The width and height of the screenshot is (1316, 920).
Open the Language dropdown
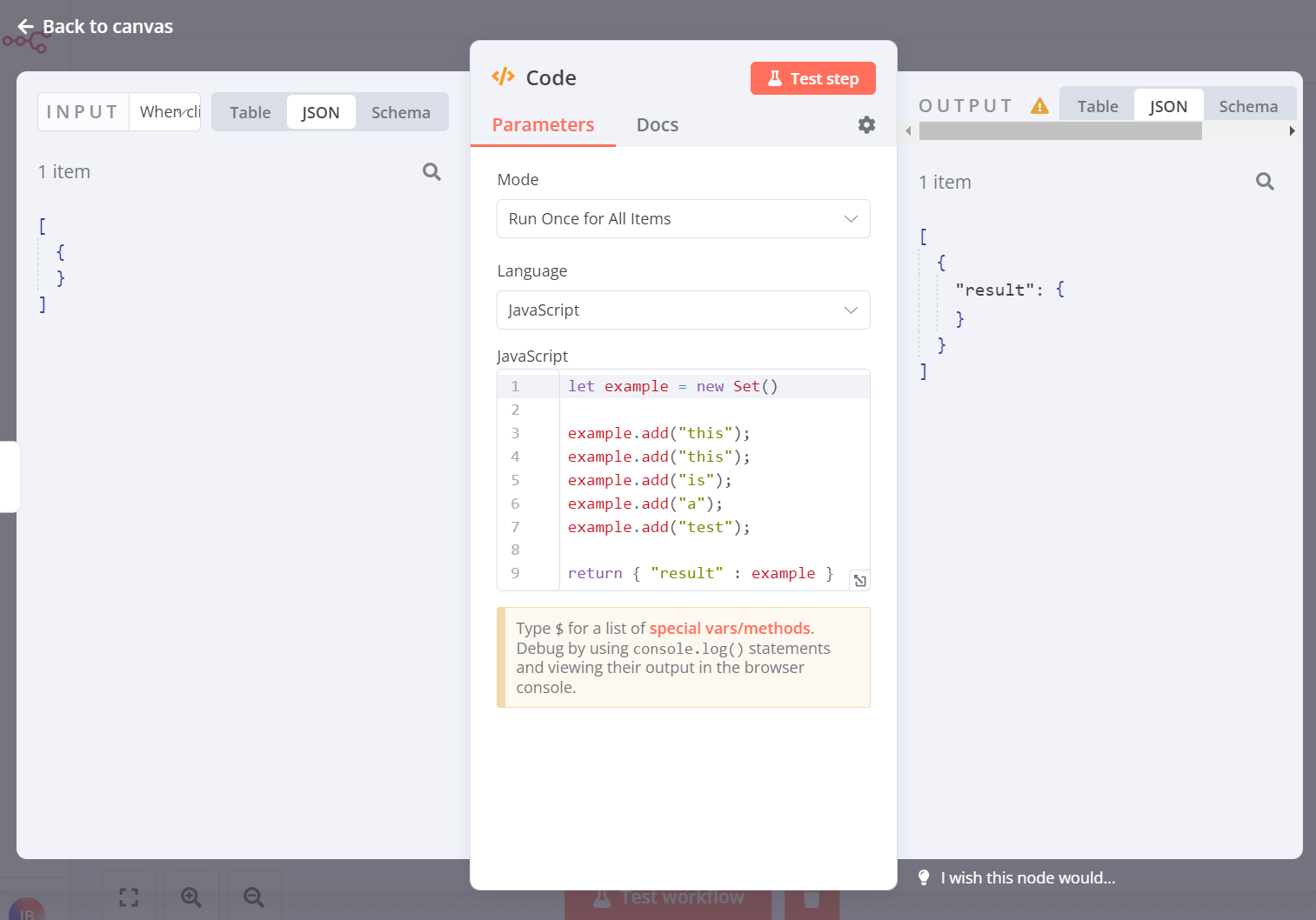coord(683,310)
